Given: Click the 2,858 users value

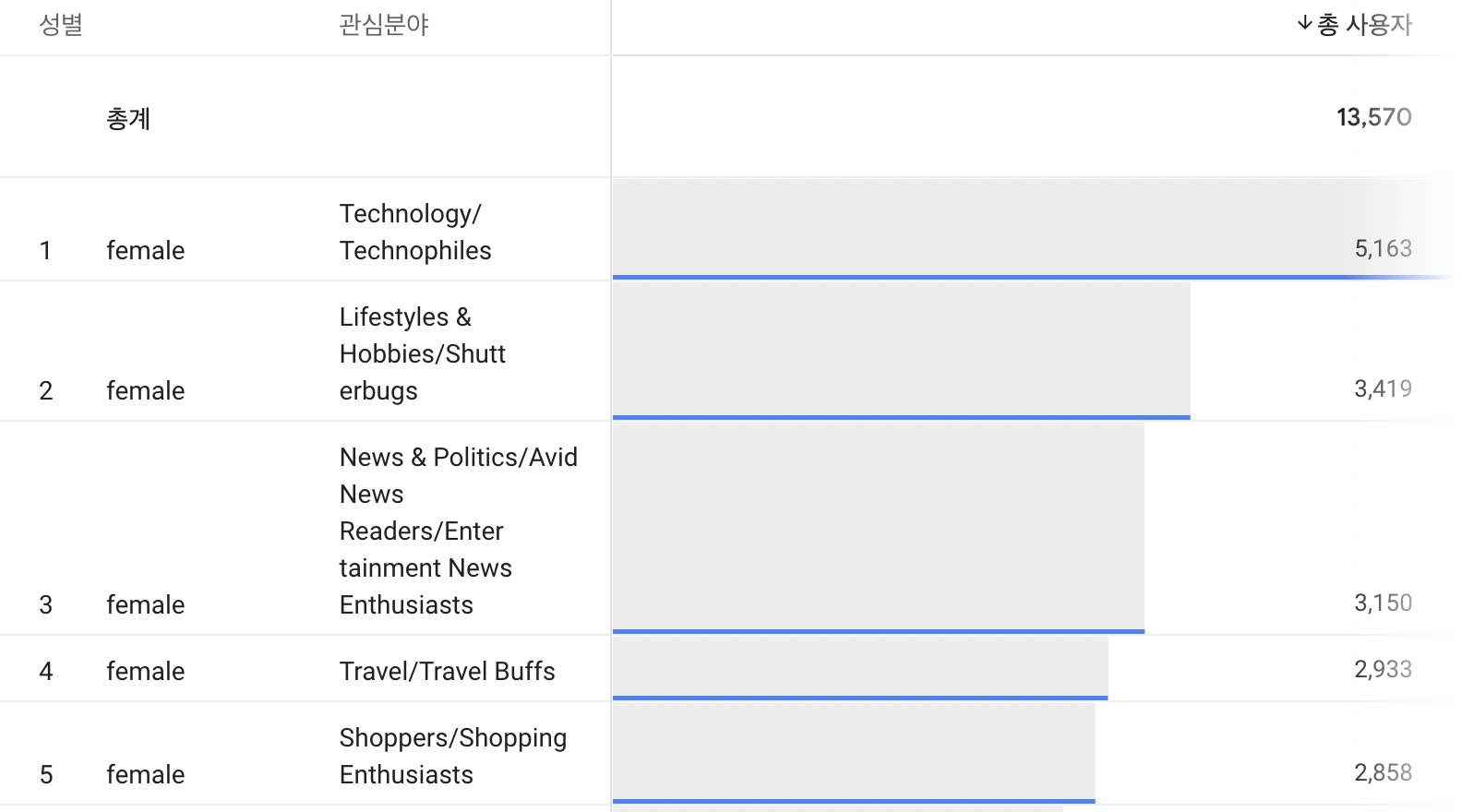Looking at the screenshot, I should point(1383,772).
